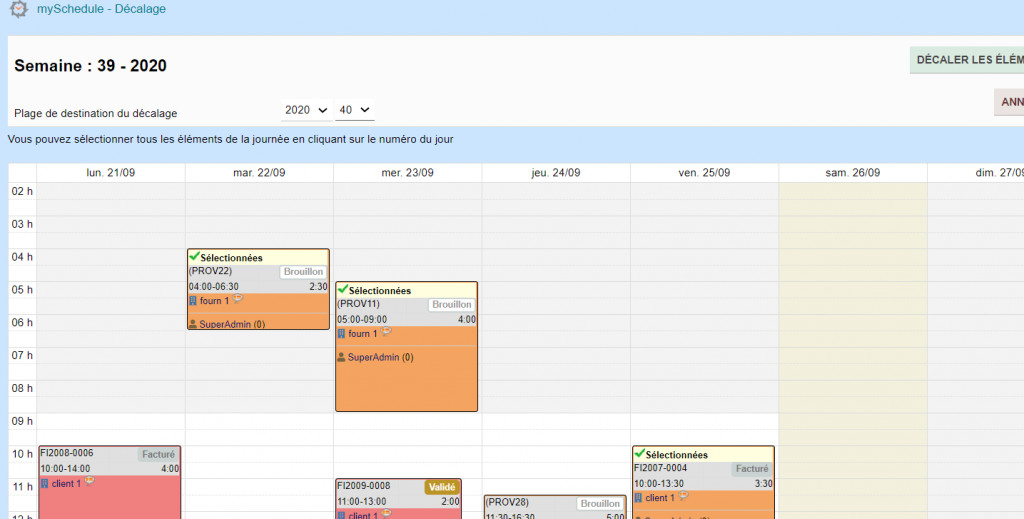Click the 02 h time row label
Screen dimensions: 1024x519
point(22,191)
